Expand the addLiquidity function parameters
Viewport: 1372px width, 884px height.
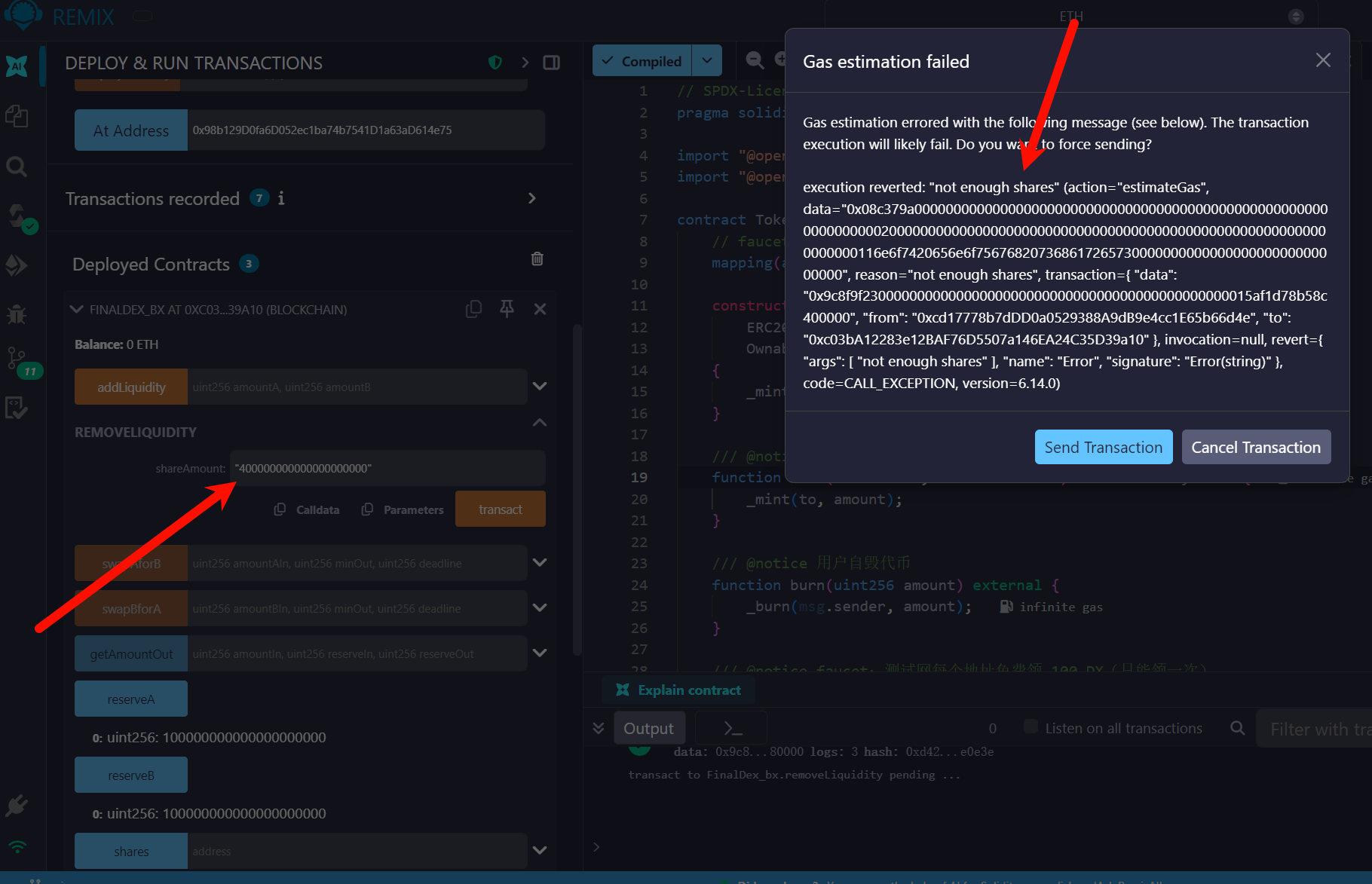(540, 387)
